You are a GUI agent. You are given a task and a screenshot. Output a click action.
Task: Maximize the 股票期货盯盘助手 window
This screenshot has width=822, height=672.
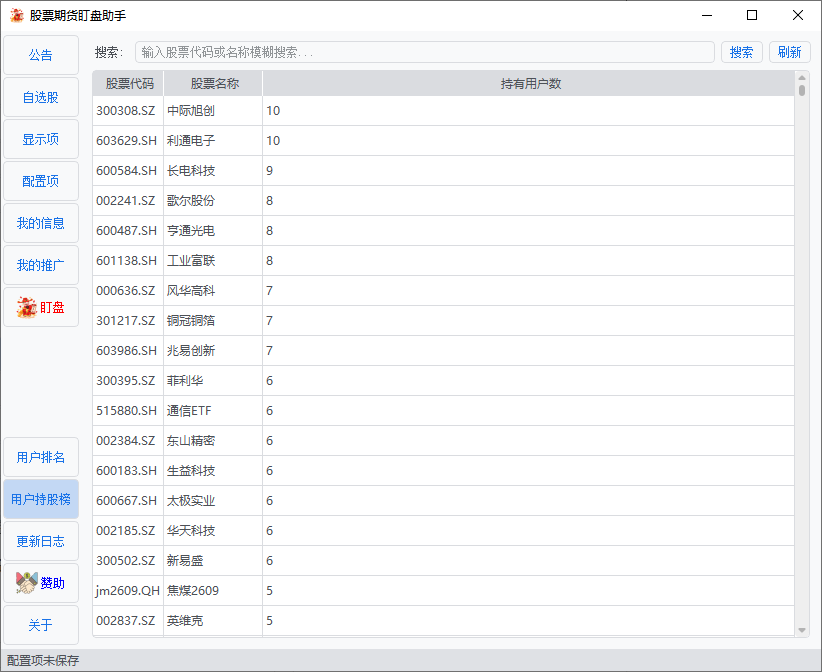(x=752, y=15)
